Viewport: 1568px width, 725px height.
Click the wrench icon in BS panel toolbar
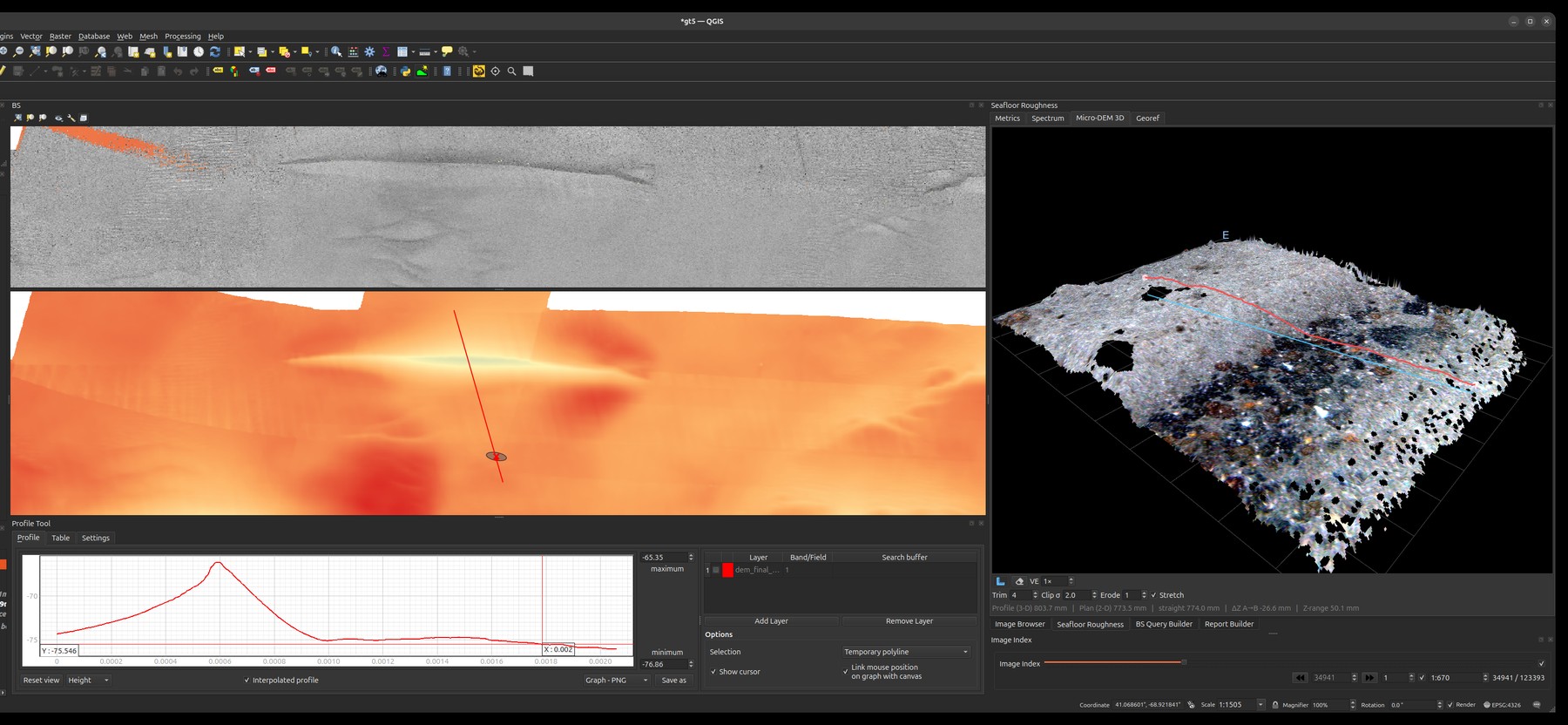point(71,118)
